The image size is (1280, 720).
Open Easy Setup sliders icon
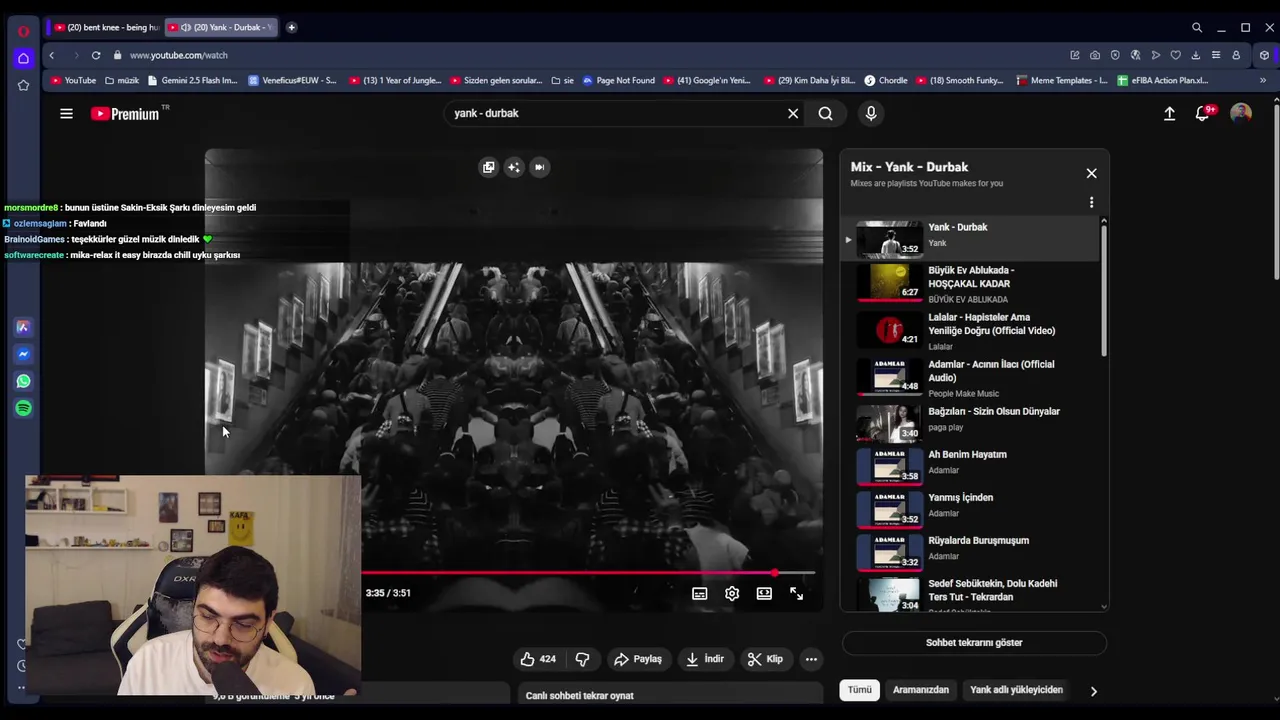coord(1215,55)
